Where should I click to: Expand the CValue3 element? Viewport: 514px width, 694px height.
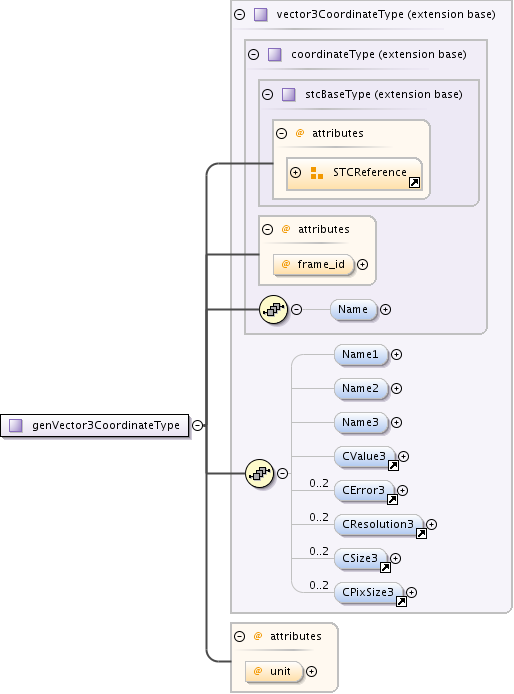(x=403, y=456)
